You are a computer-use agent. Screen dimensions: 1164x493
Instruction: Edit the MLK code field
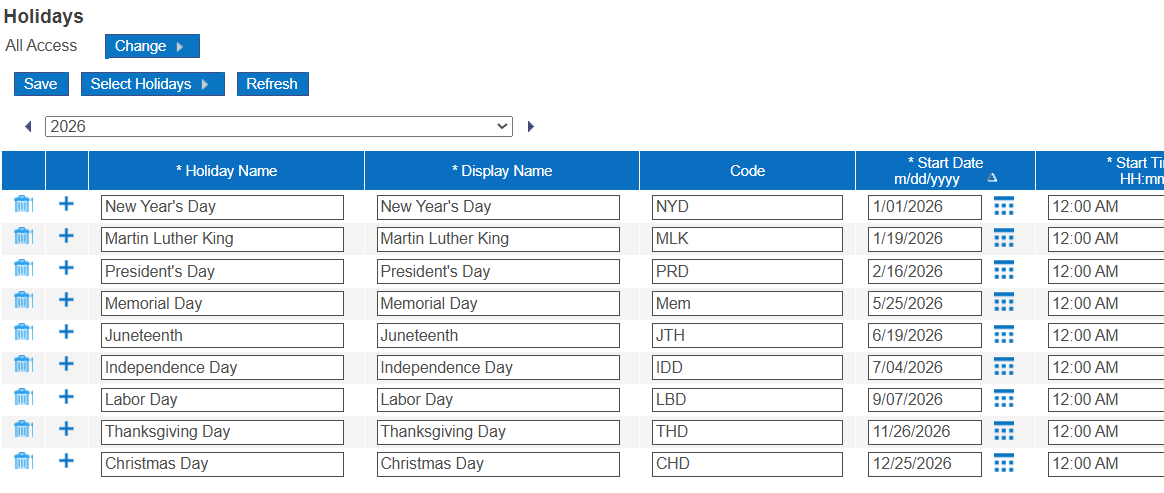pyautogui.click(x=748, y=239)
